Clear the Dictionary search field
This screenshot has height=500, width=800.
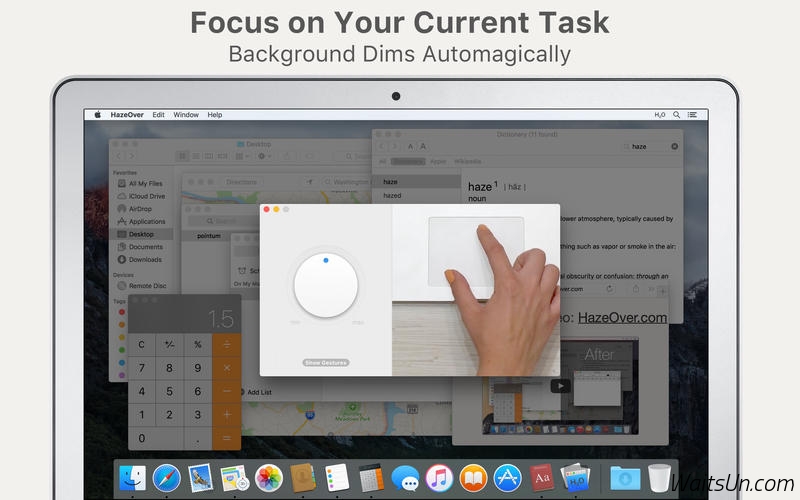674,146
